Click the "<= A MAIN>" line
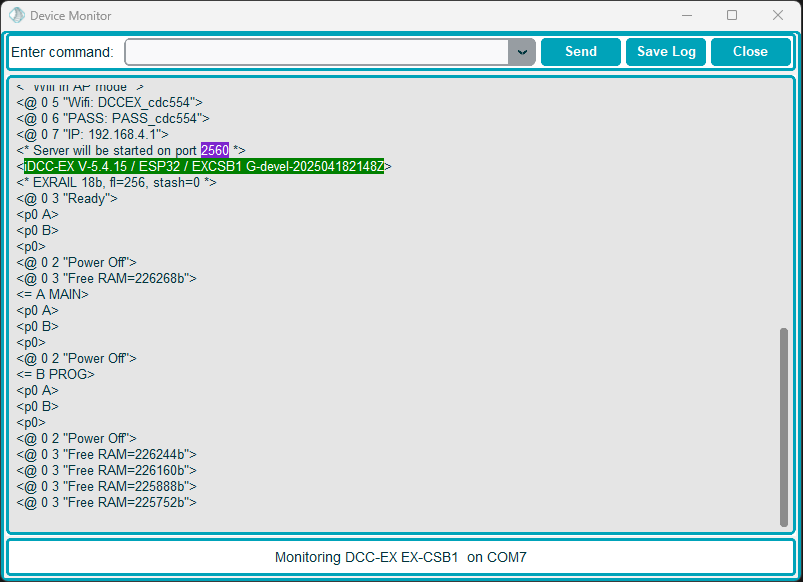 pyautogui.click(x=52, y=294)
